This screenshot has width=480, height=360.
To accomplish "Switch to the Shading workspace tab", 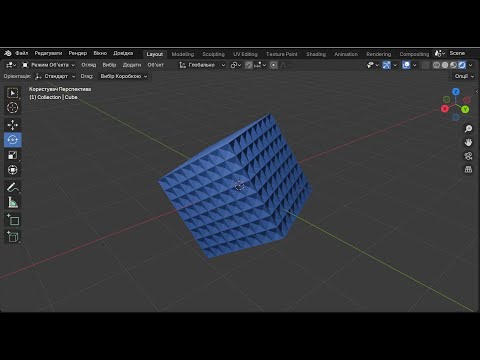I will coord(316,54).
